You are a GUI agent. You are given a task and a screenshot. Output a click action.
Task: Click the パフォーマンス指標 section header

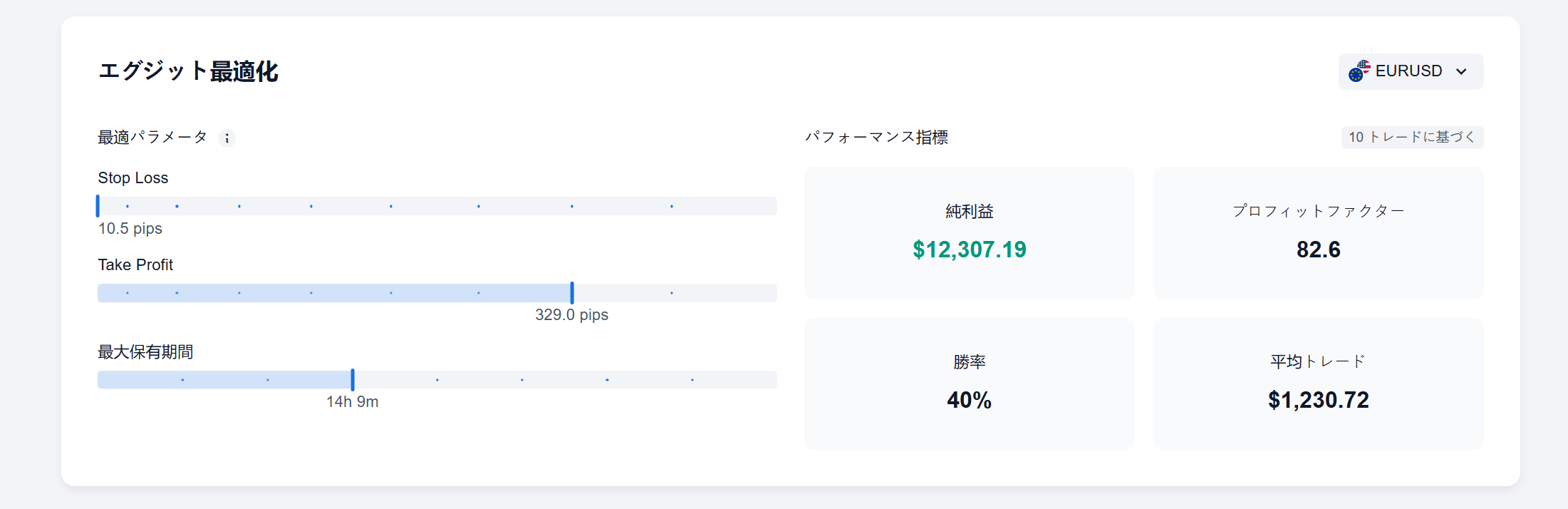pos(878,138)
